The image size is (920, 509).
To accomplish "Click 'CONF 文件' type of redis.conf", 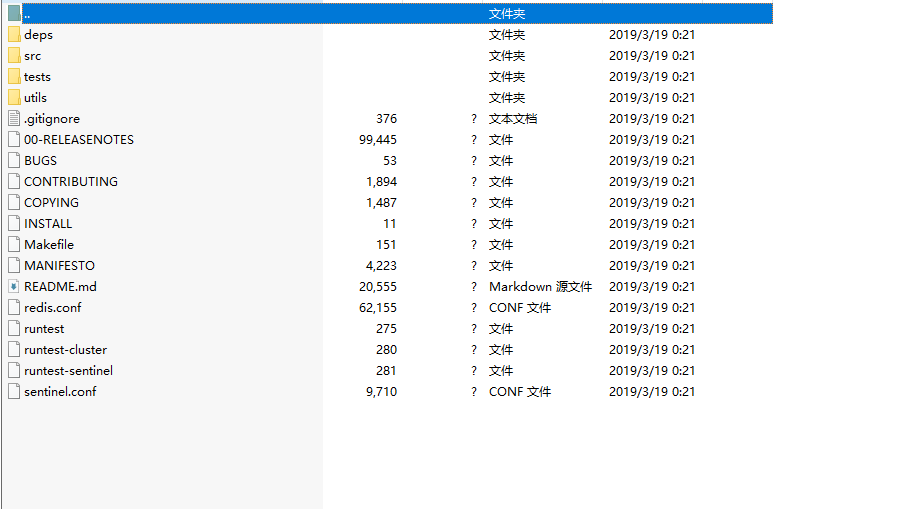I will pyautogui.click(x=520, y=308).
